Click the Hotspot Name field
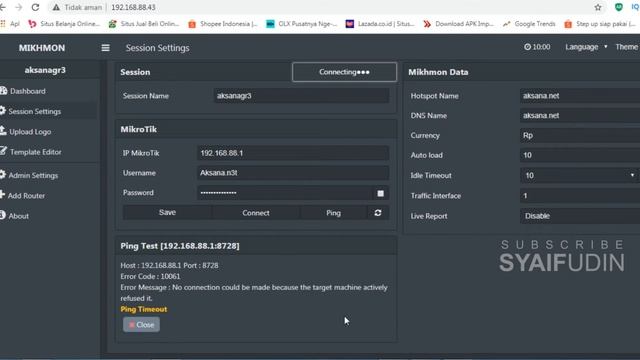640x360 pixels. [x=580, y=96]
